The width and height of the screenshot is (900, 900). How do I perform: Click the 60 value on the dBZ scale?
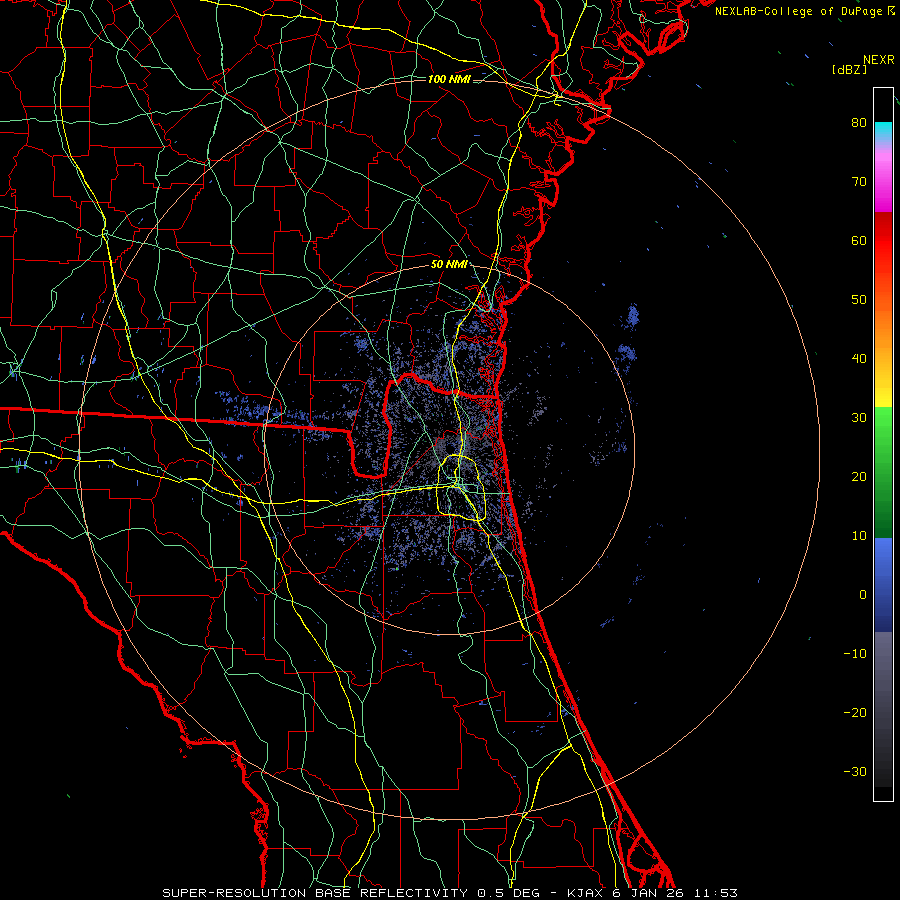coord(859,240)
